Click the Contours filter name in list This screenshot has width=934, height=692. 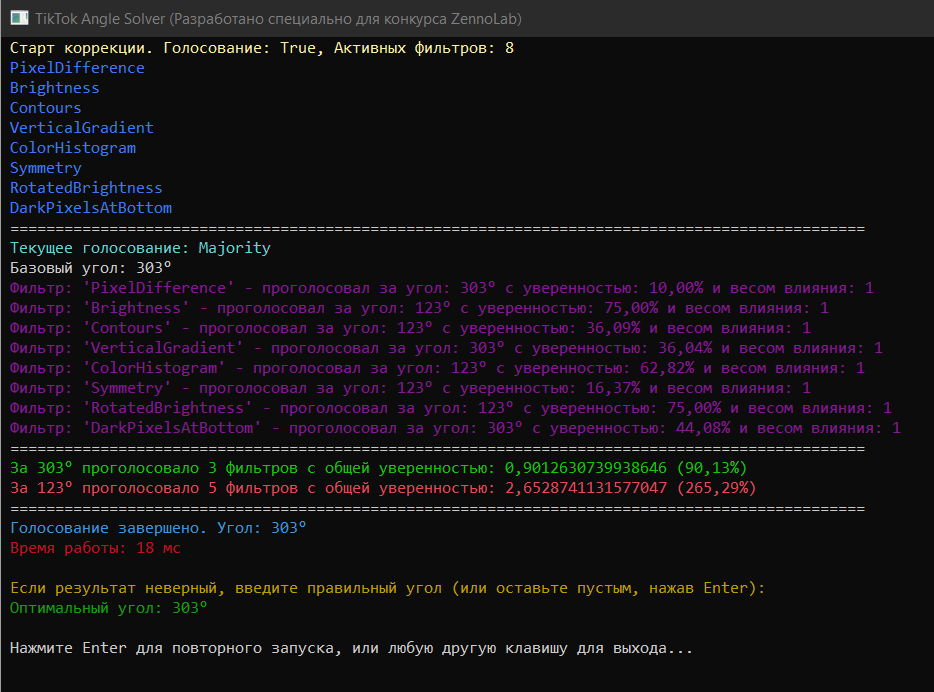point(46,108)
